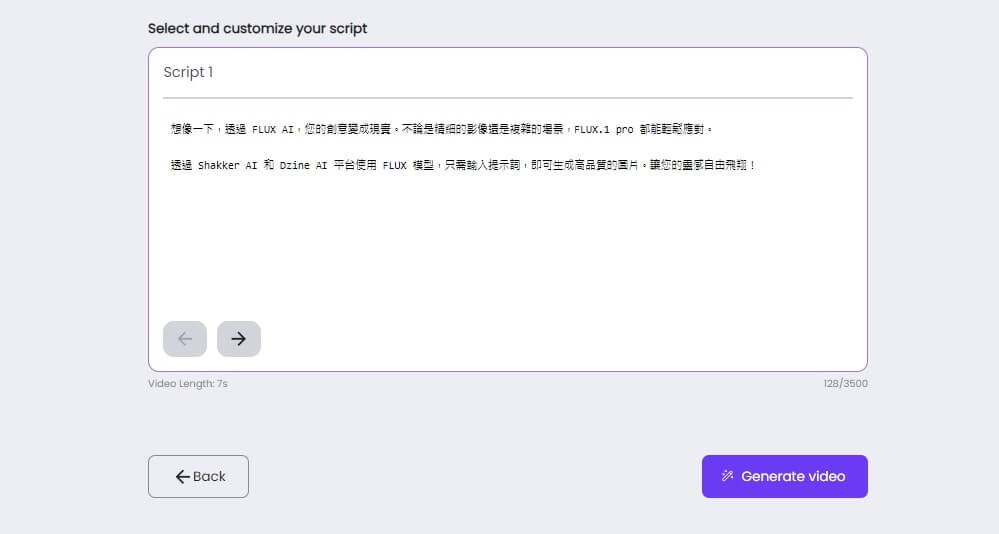The height and width of the screenshot is (534, 999).
Task: Edit the Script 1 title field
Action: click(507, 73)
